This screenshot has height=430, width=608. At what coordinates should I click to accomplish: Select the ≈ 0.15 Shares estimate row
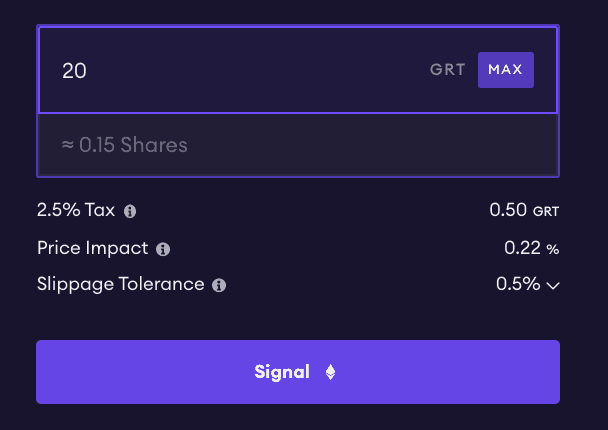click(x=298, y=145)
